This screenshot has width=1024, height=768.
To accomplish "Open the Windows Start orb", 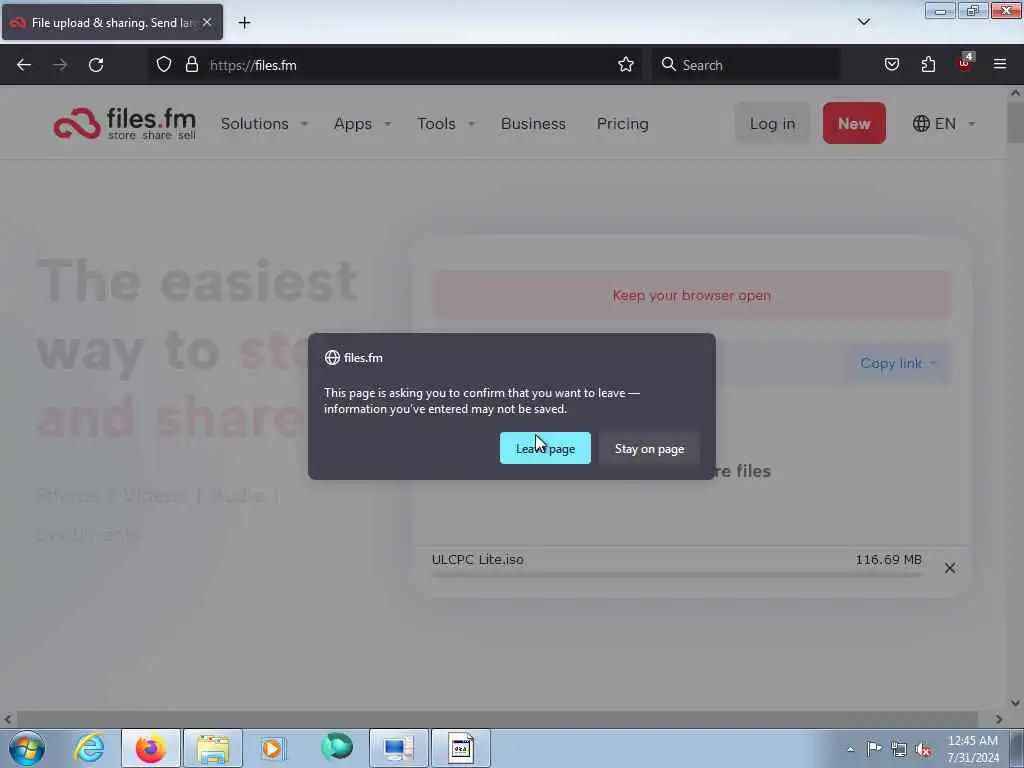I will coord(27,748).
